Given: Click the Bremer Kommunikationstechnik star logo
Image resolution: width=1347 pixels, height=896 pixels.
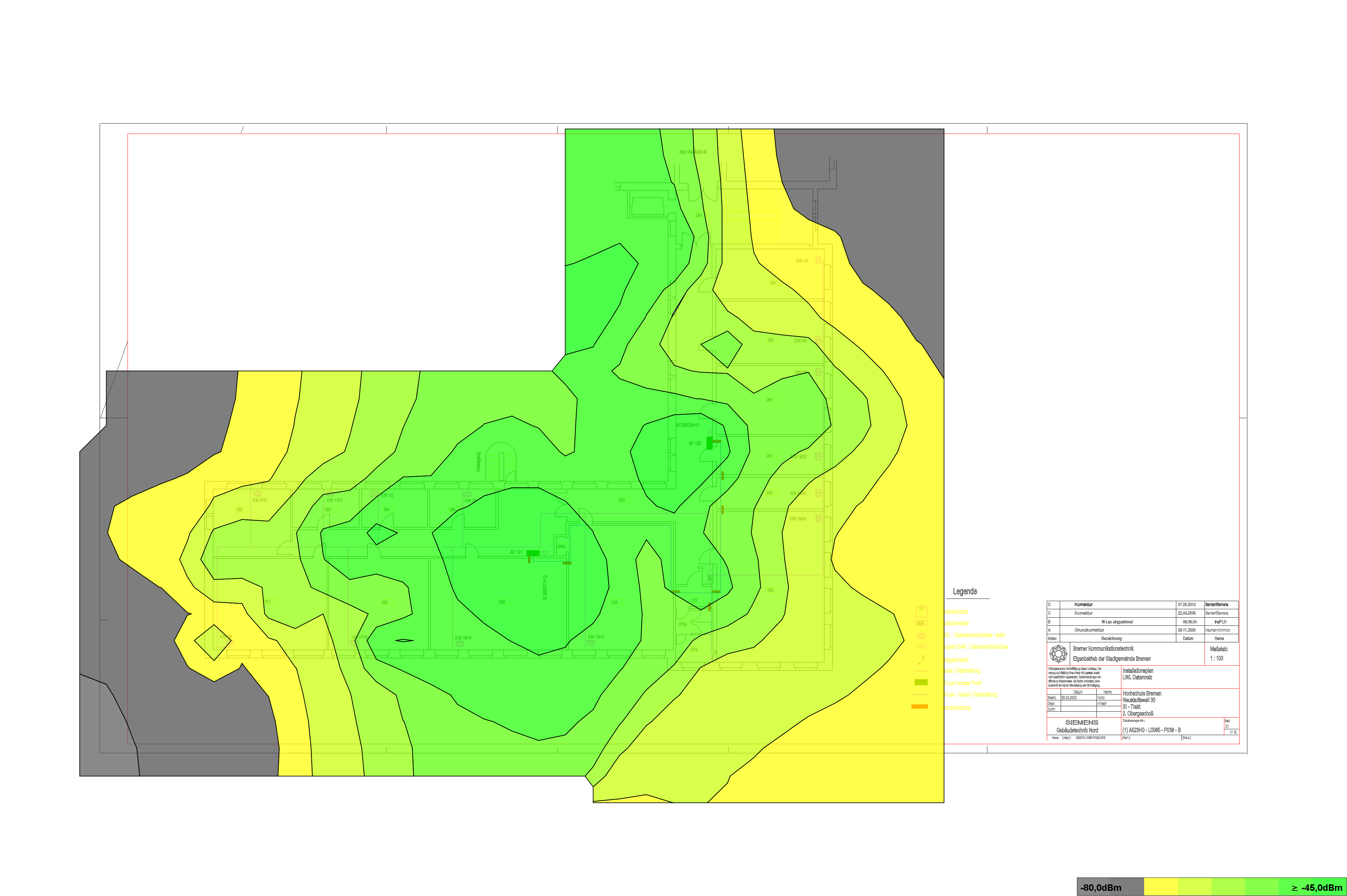Looking at the screenshot, I should pyautogui.click(x=1058, y=654).
